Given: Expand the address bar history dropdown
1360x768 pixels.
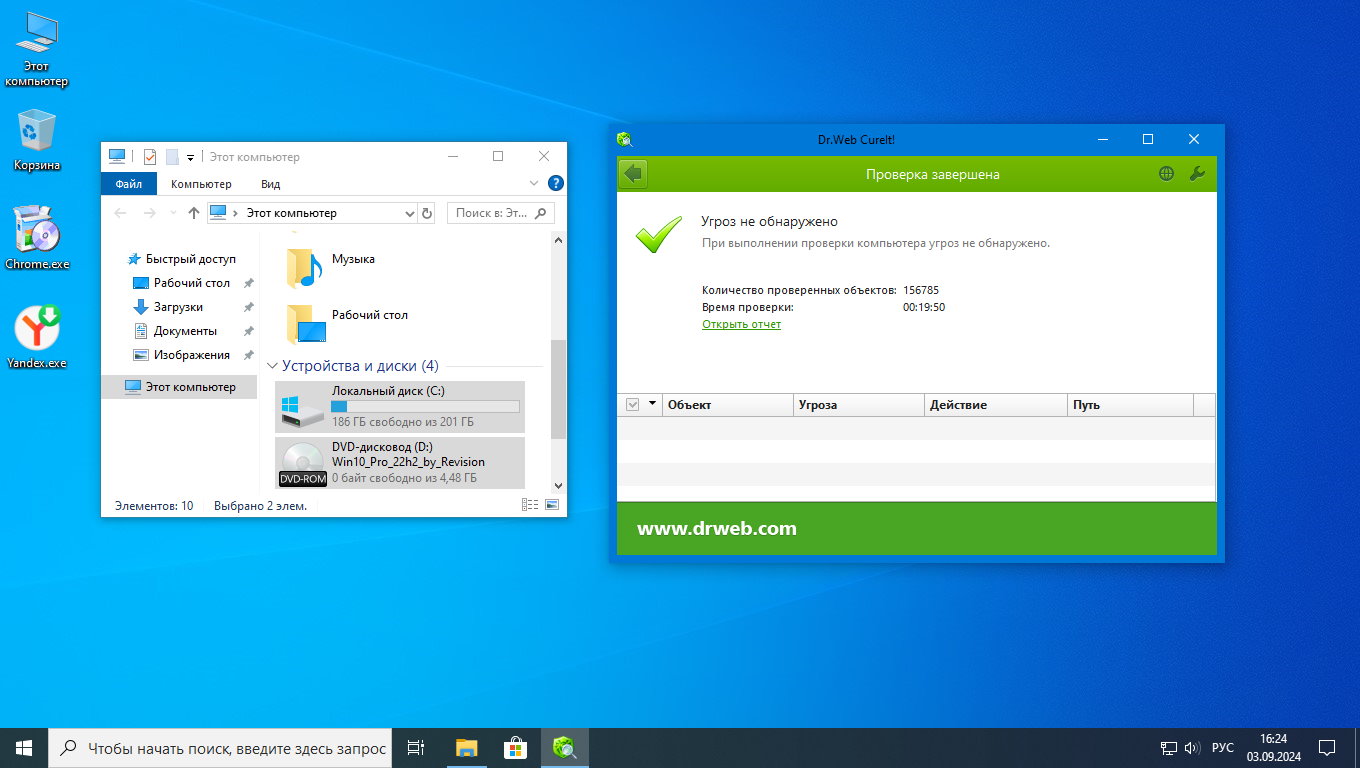Looking at the screenshot, I should [x=409, y=213].
